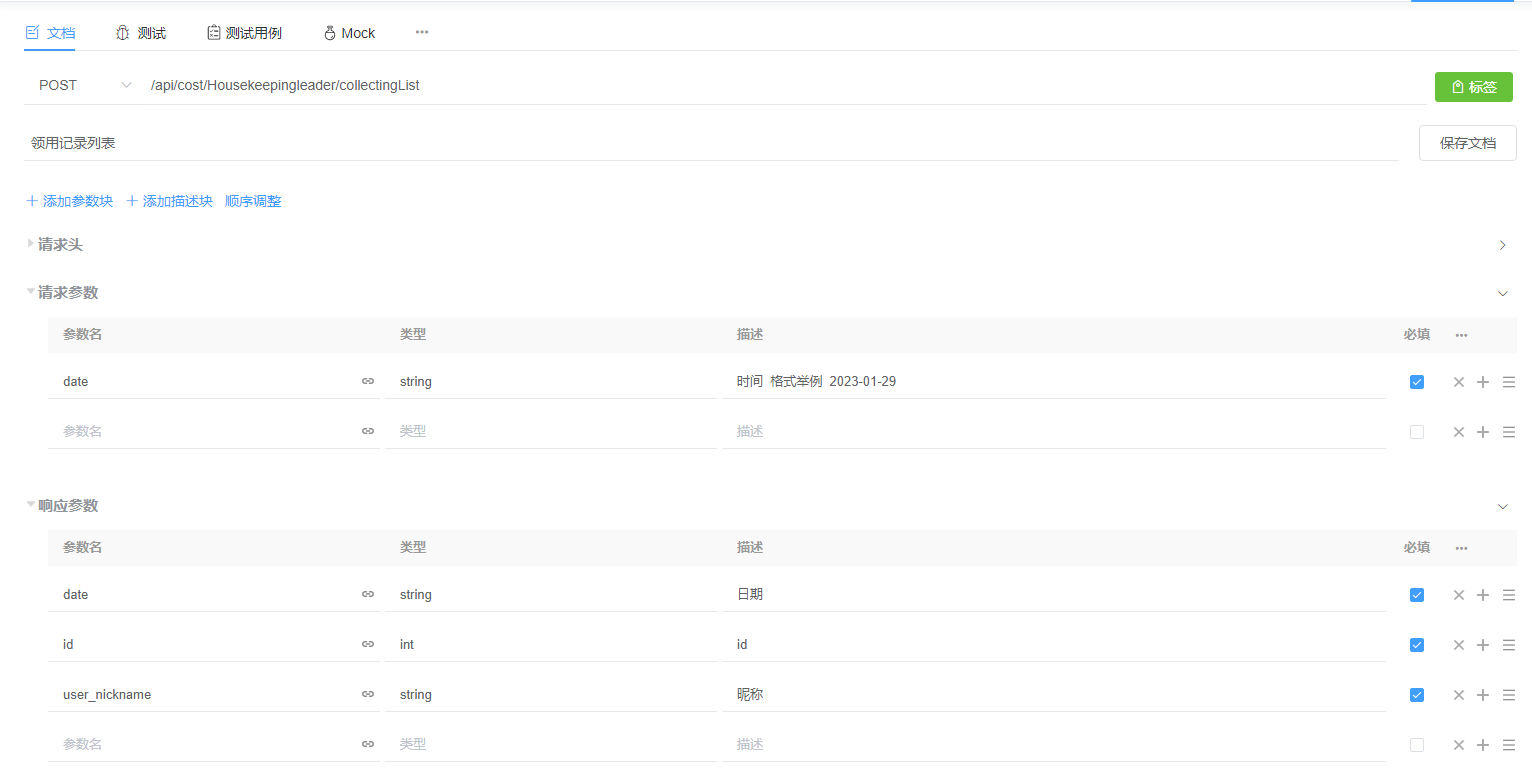The image size is (1532, 770).
Task: Open the more tabs ellipsis menu
Action: (422, 32)
